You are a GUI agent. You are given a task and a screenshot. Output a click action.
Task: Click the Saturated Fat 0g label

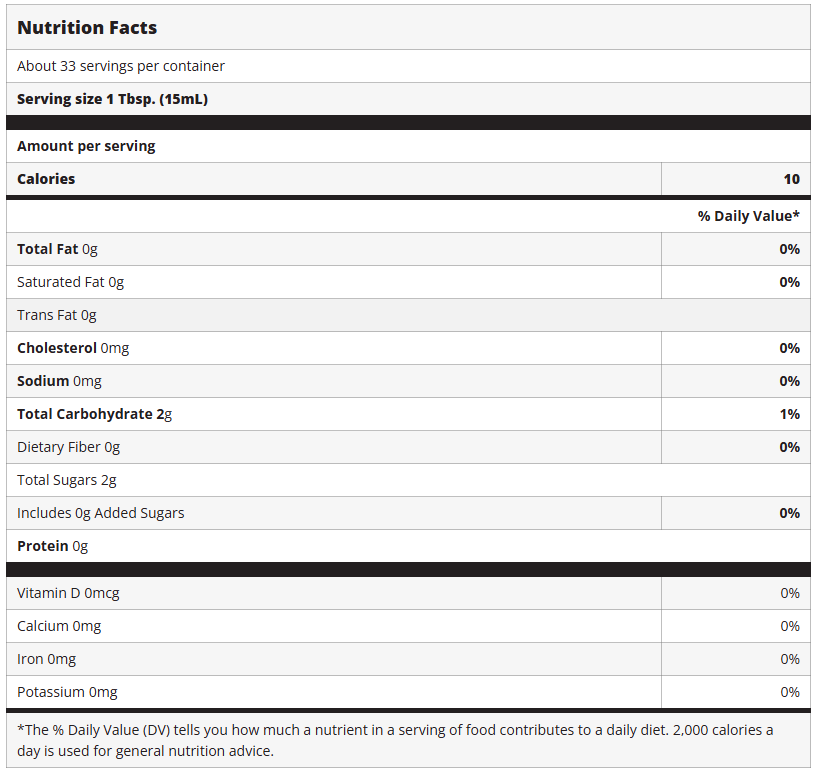coord(70,282)
